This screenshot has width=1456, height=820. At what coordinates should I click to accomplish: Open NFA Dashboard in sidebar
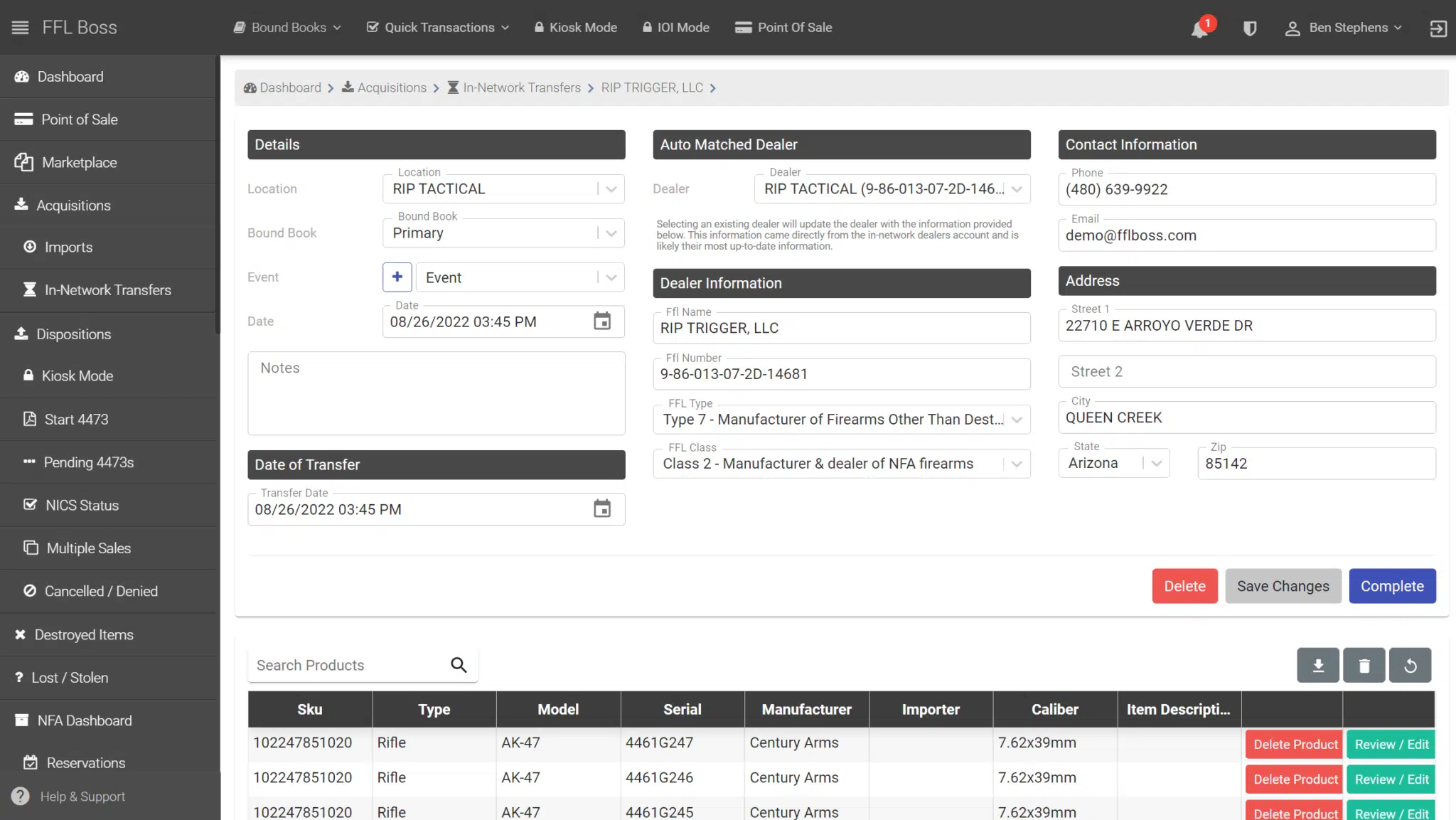(x=85, y=720)
